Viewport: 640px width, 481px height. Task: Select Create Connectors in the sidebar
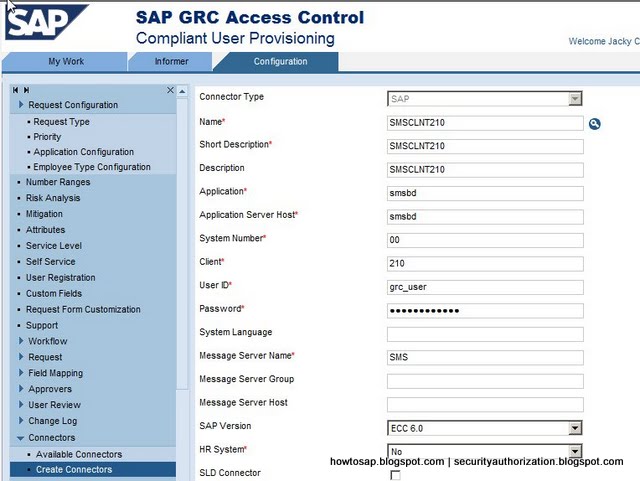[93, 470]
